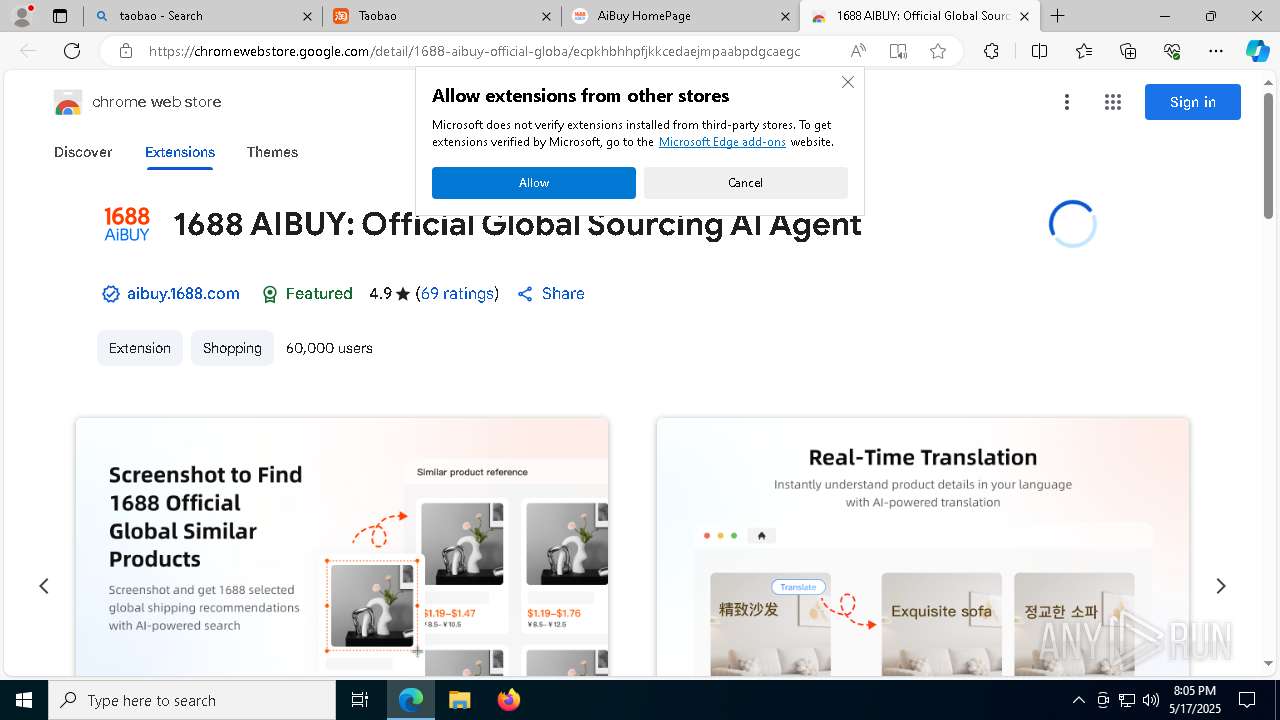The image size is (1280, 720).
Task: Open the Collections icon
Action: pos(1128,51)
